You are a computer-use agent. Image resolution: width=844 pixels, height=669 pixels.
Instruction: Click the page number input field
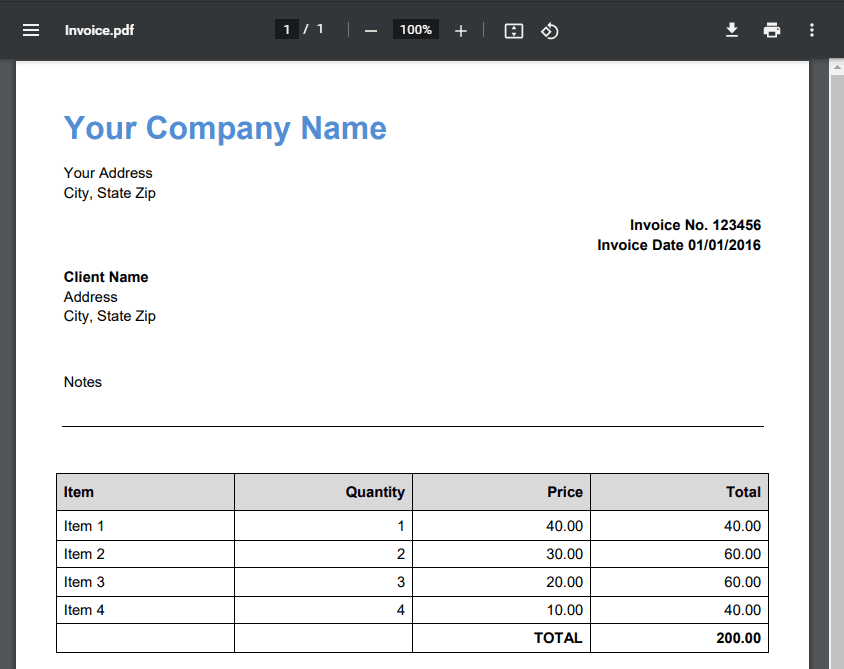pos(286,29)
